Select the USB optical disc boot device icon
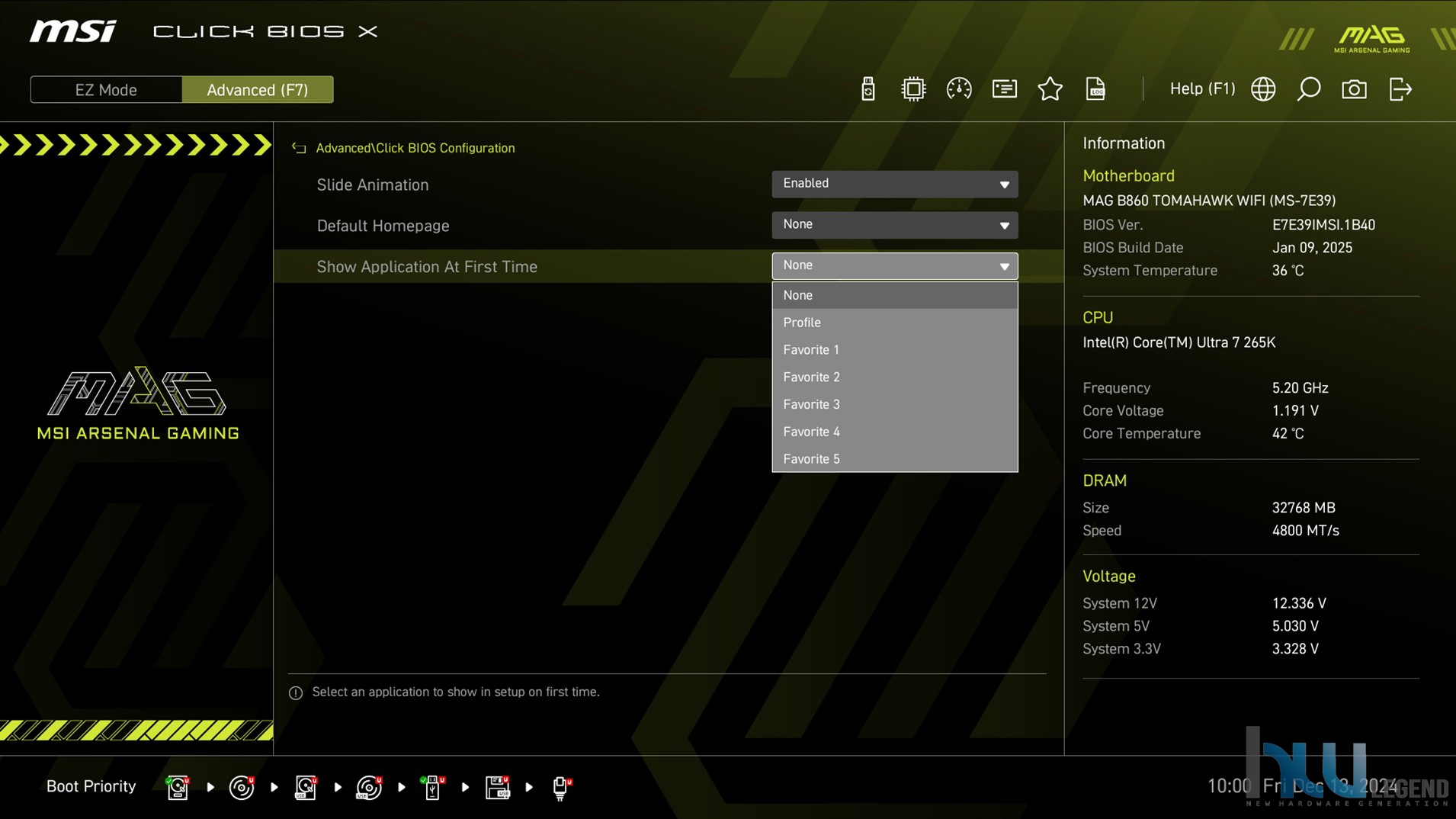 pos(369,787)
